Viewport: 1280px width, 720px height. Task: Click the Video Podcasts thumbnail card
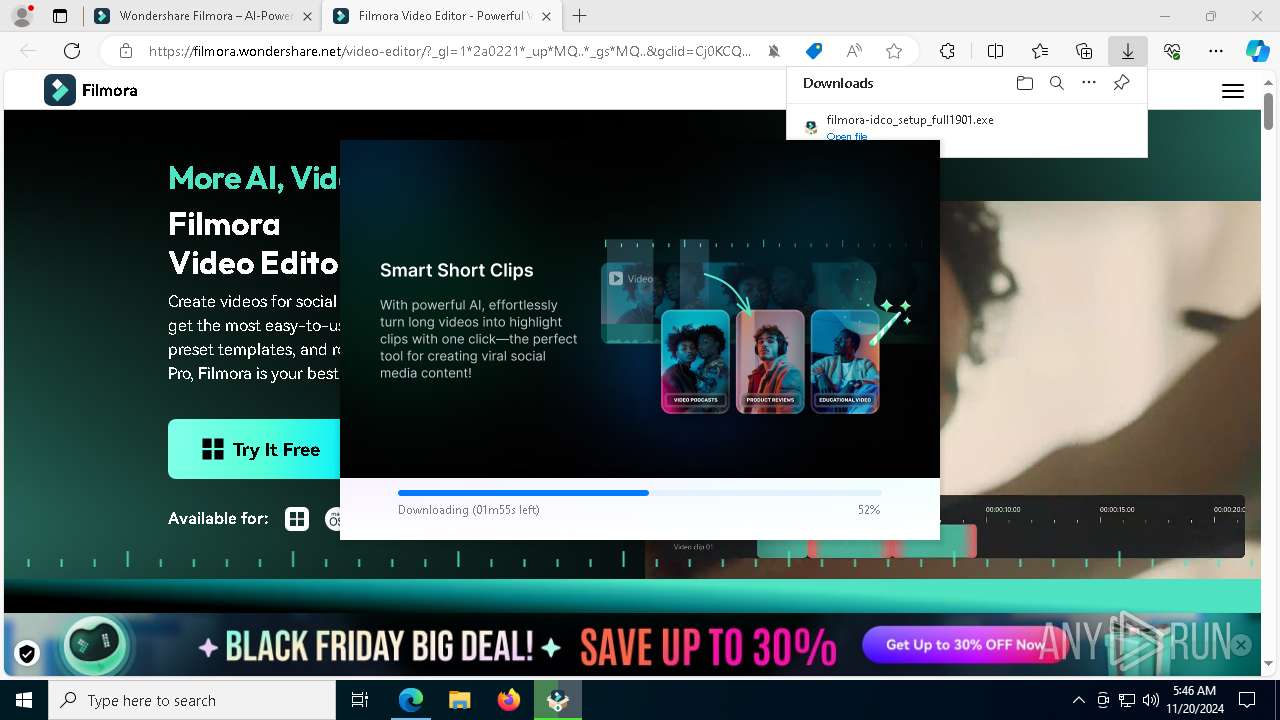[695, 361]
